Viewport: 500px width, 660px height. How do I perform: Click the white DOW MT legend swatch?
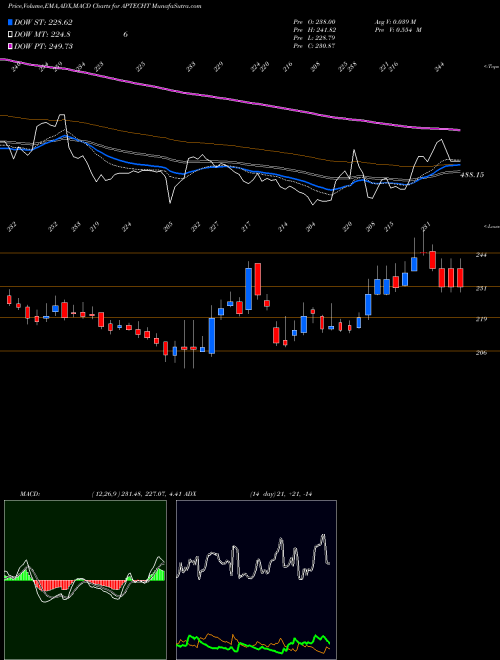(x=10, y=34)
